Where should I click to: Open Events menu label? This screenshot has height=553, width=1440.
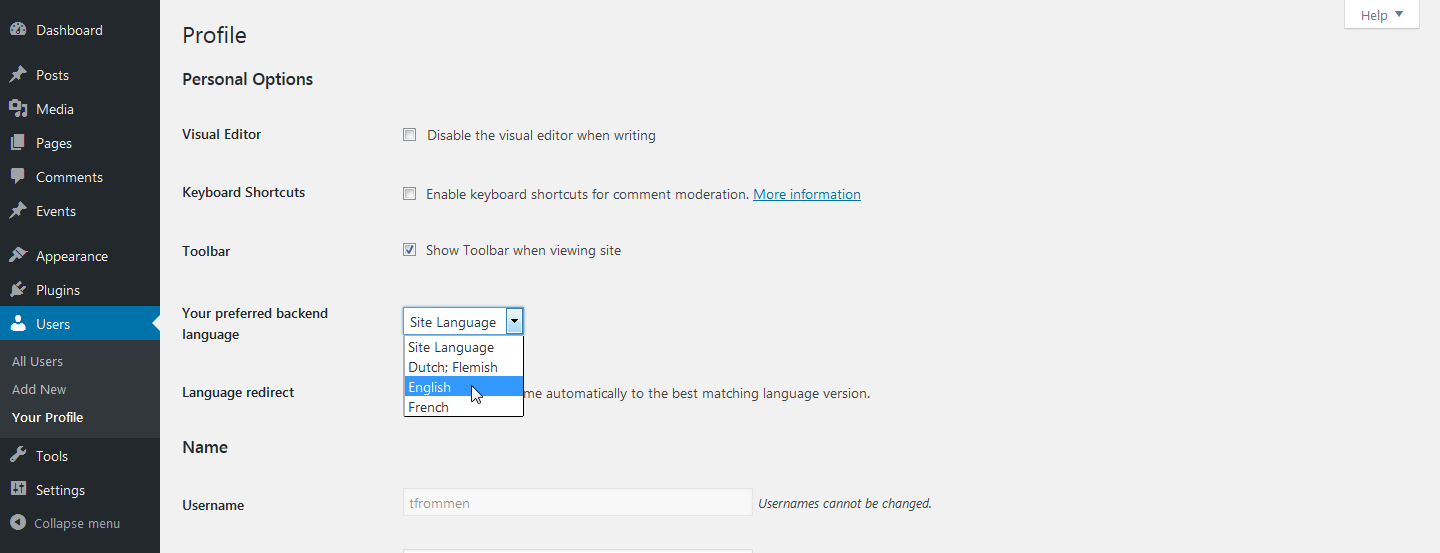pos(56,211)
